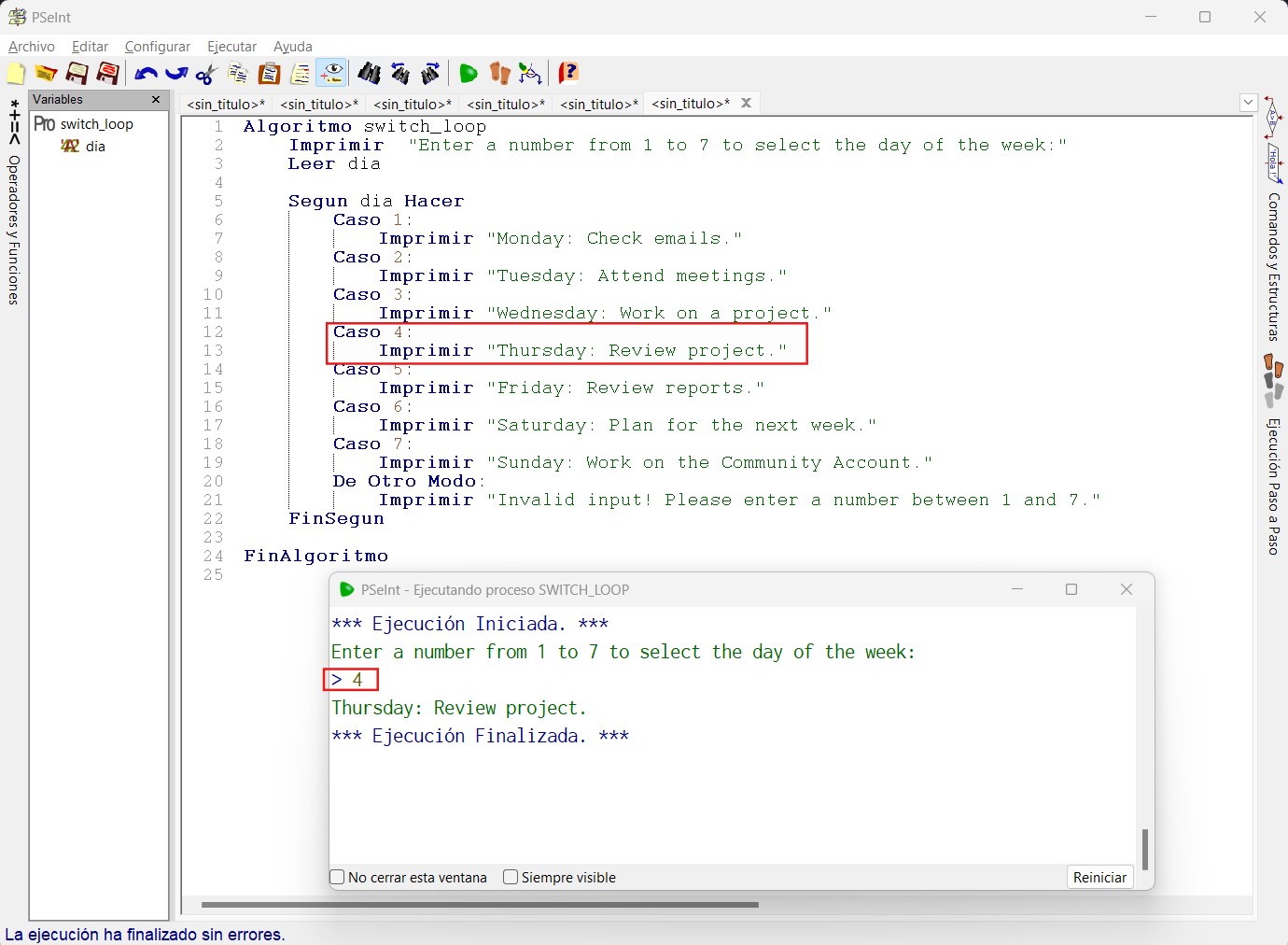Open the Configurar menu

158,47
